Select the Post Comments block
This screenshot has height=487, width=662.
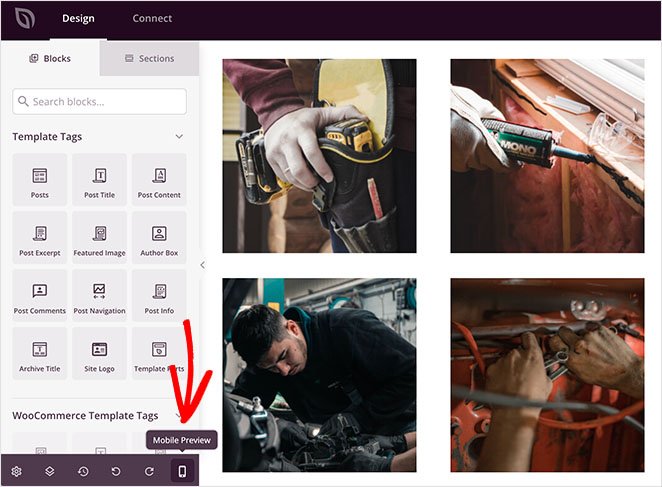tap(40, 295)
